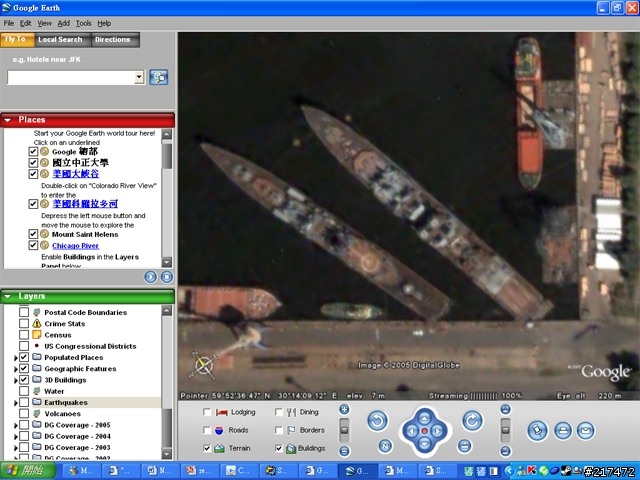Open the File menu

click(9, 23)
